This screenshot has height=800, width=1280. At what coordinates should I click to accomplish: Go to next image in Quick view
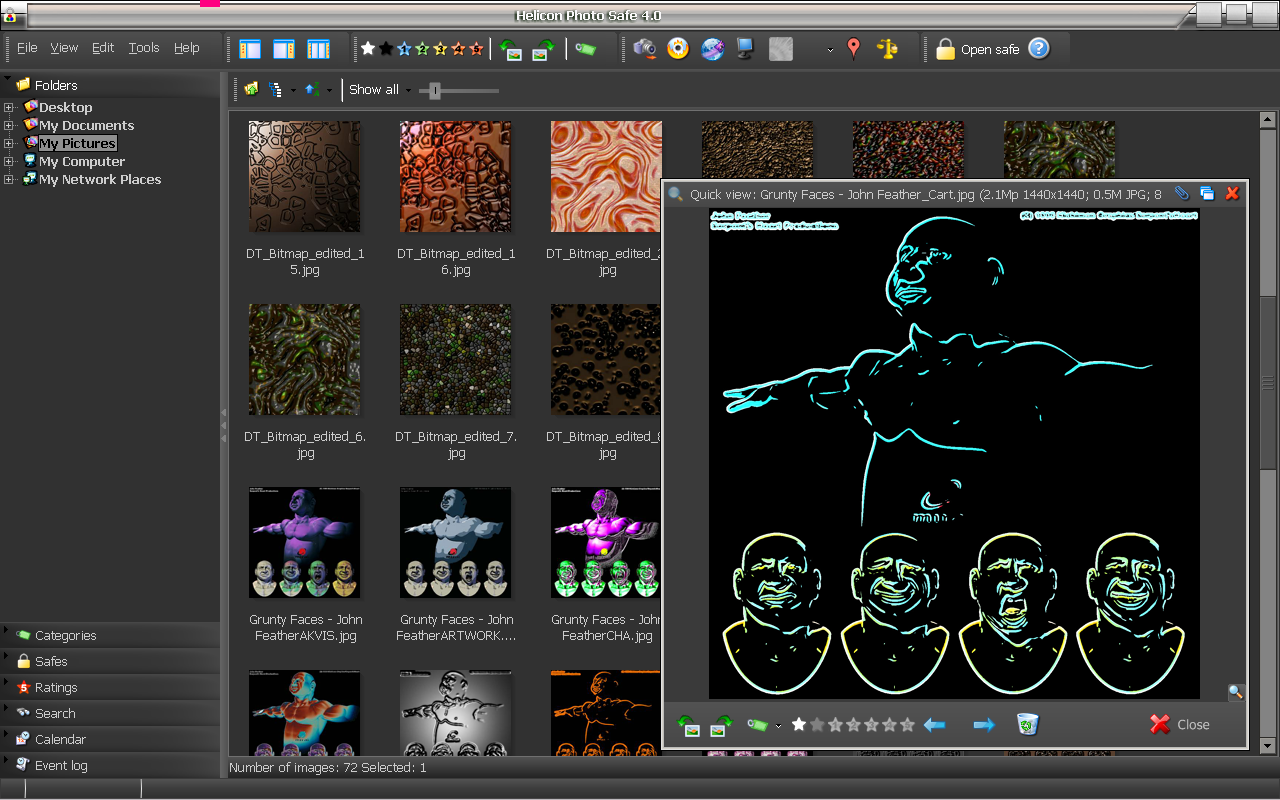click(984, 725)
